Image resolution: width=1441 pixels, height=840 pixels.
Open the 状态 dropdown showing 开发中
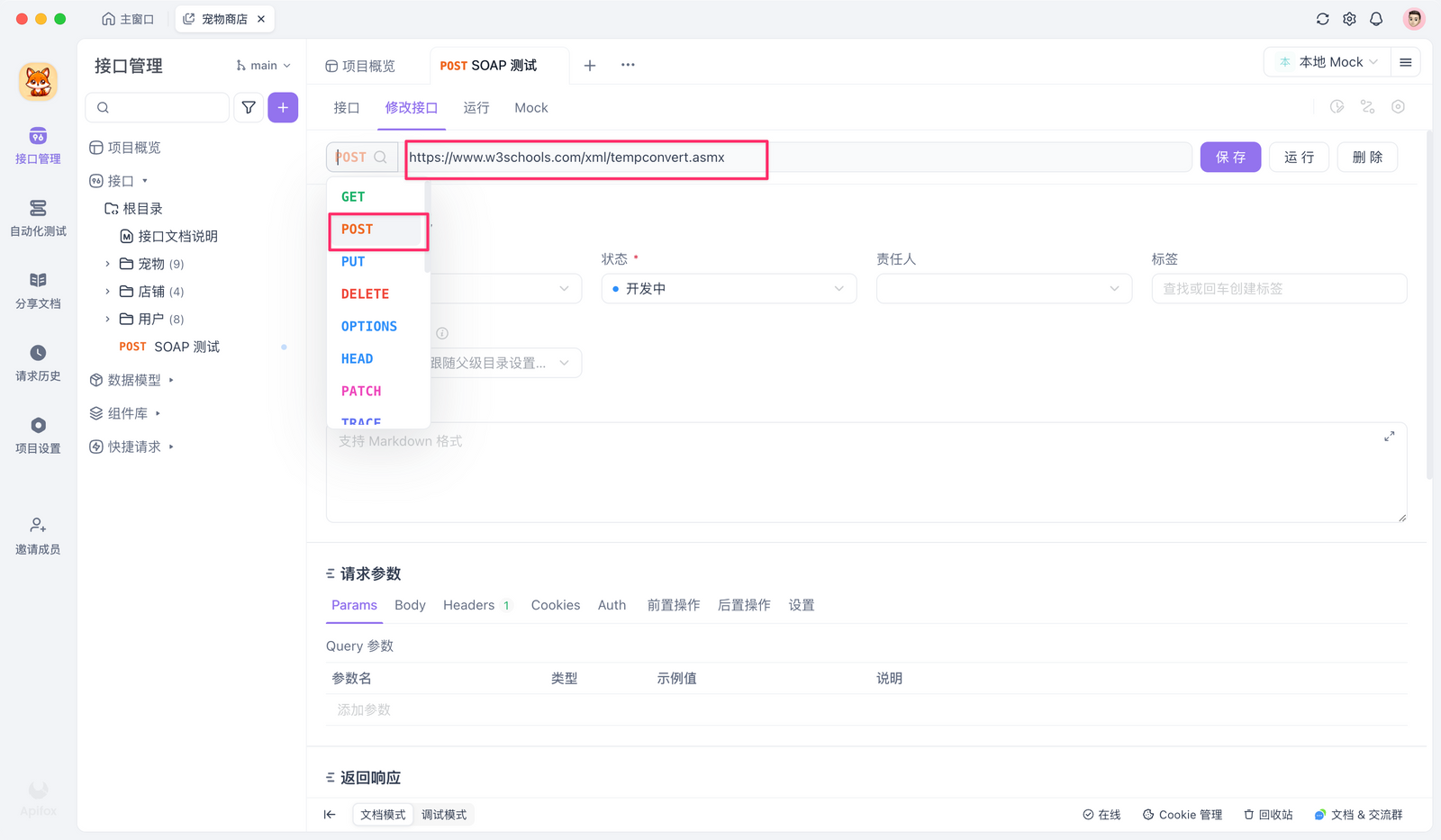point(729,289)
